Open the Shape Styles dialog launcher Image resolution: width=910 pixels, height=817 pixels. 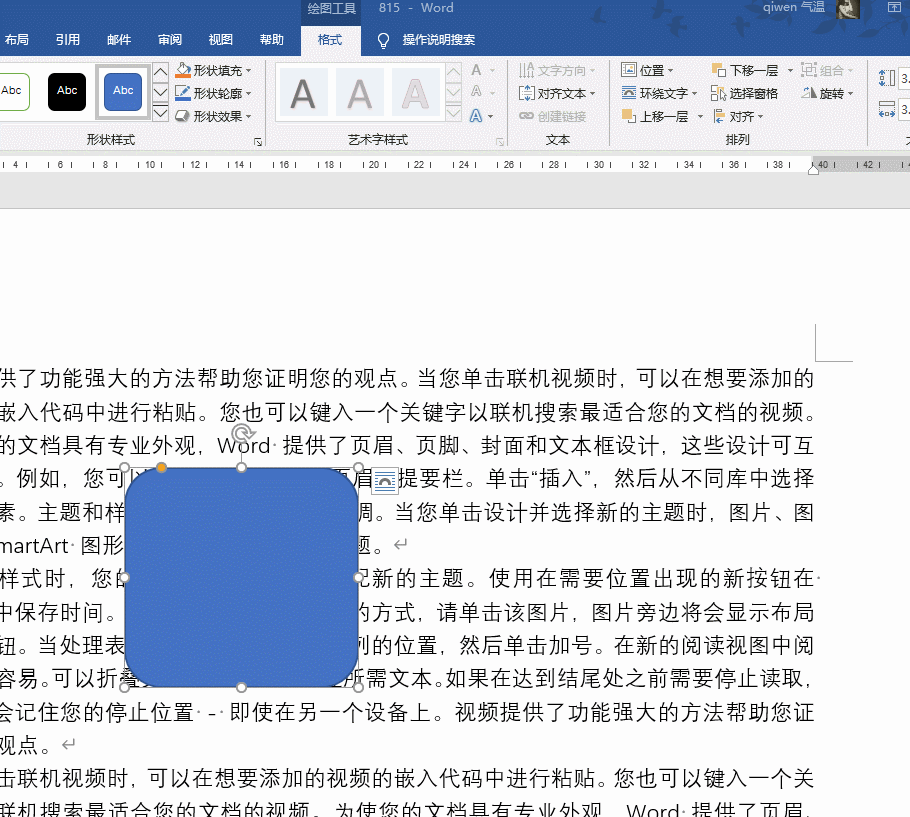tap(258, 142)
